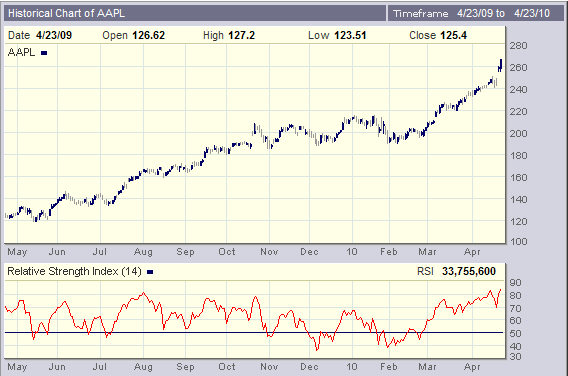Image resolution: width=568 pixels, height=376 pixels.
Task: Click the High value 127.2
Action: pyautogui.click(x=242, y=35)
